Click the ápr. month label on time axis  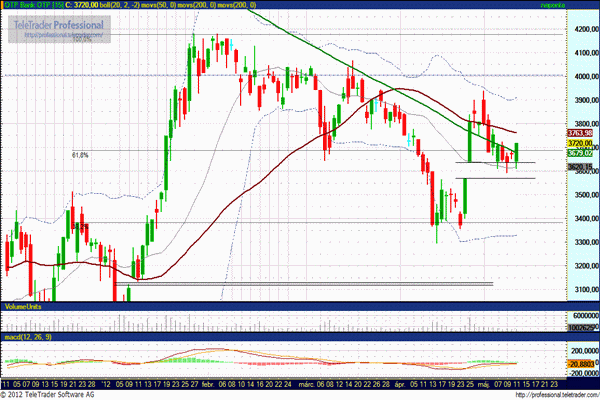399,384
